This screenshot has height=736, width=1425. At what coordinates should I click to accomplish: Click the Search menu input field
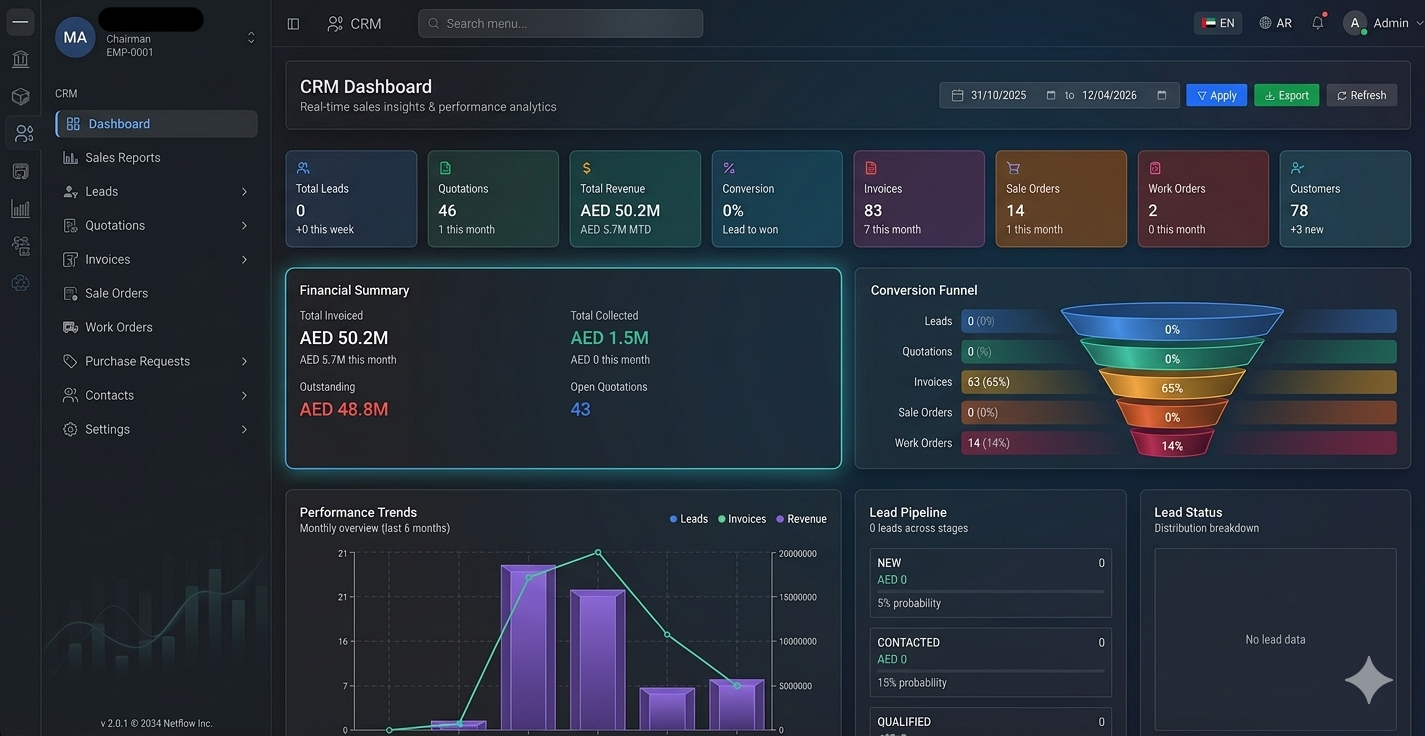560,23
